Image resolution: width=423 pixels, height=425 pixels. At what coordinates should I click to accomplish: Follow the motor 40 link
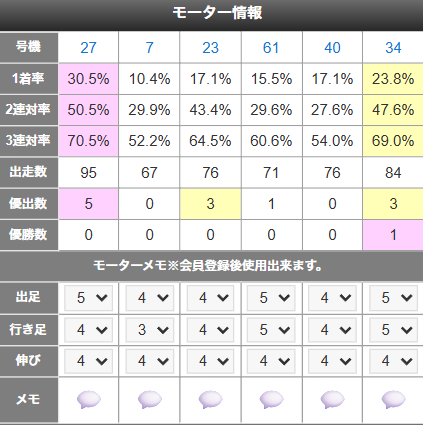pyautogui.click(x=332, y=48)
